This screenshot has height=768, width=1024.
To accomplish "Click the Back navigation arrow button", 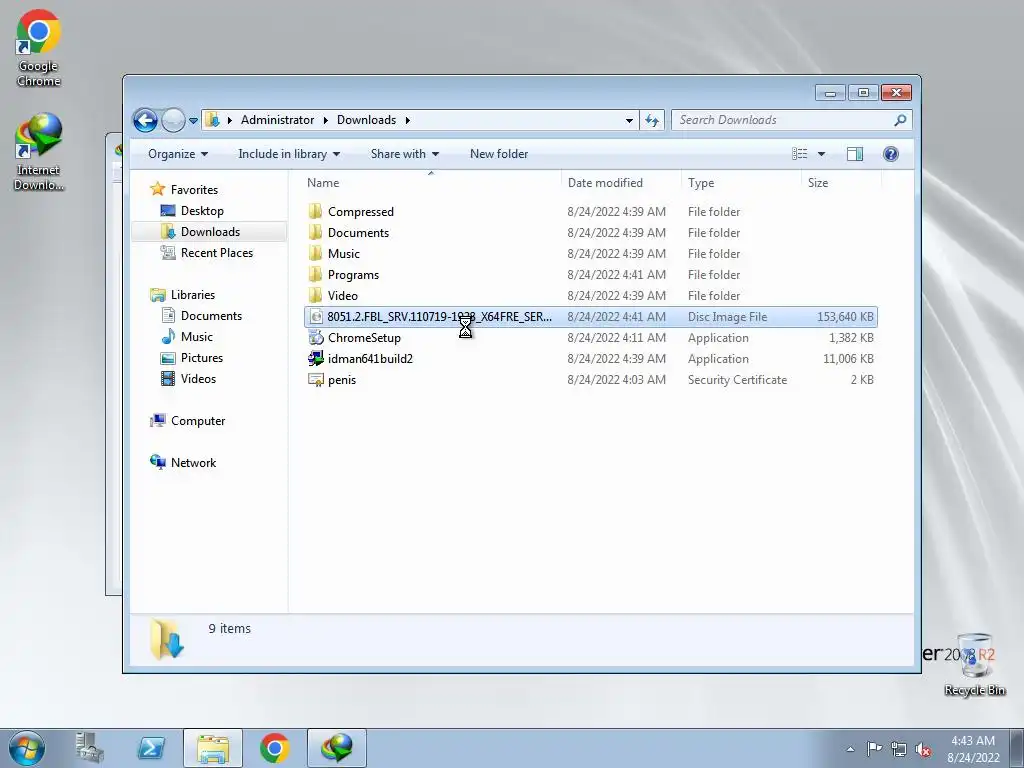I will click(x=145, y=120).
